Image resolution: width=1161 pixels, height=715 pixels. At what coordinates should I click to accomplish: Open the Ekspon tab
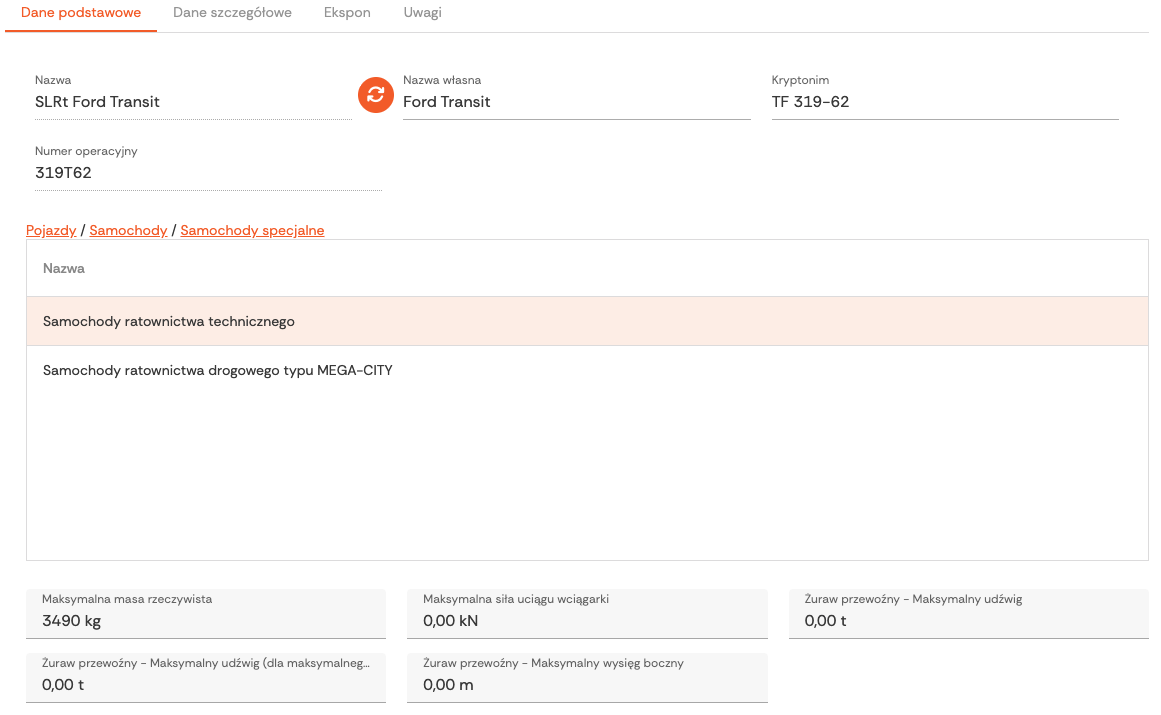[347, 13]
